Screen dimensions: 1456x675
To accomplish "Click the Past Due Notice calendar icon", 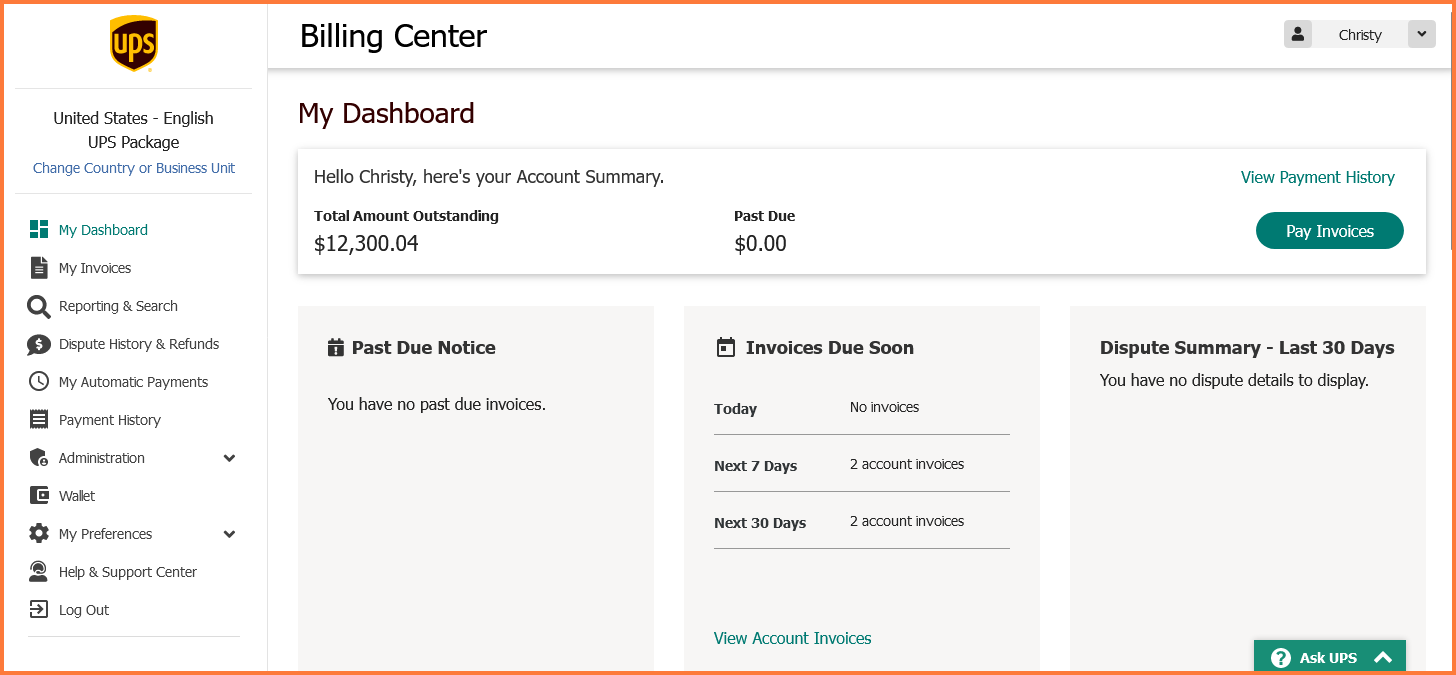I will tap(336, 347).
